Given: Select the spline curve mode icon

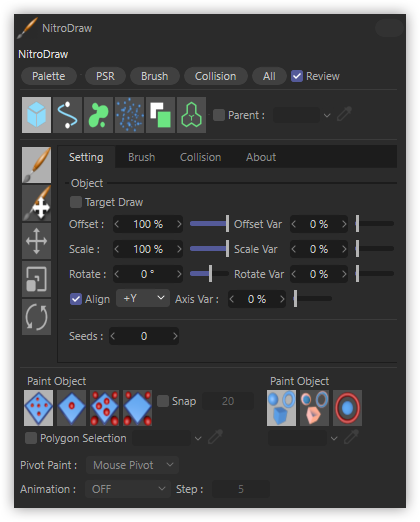Looking at the screenshot, I should [67, 115].
